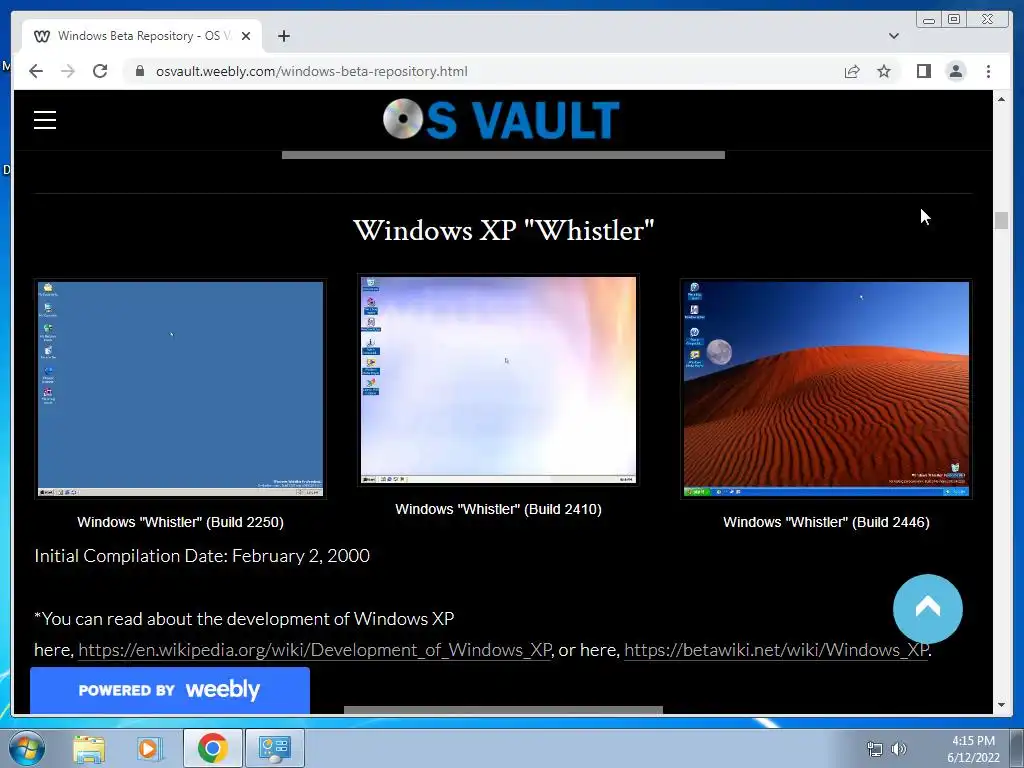Viewport: 1024px width, 768px height.
Task: Open the volume speaker tray icon
Action: point(899,749)
